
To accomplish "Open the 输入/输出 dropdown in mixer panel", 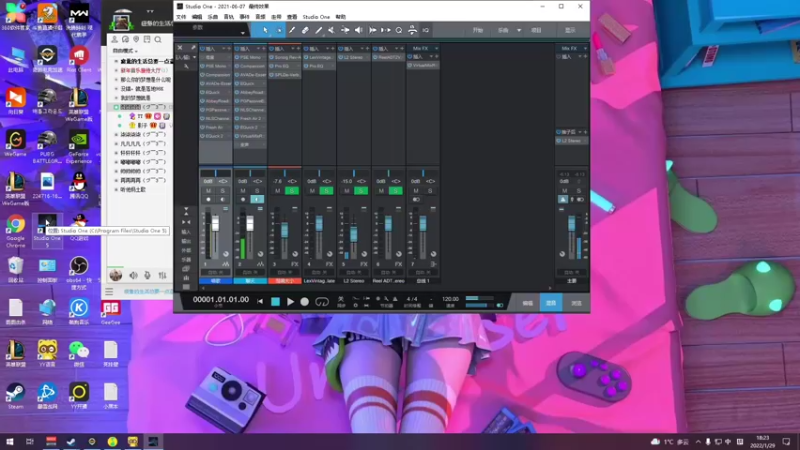I will (194, 57).
